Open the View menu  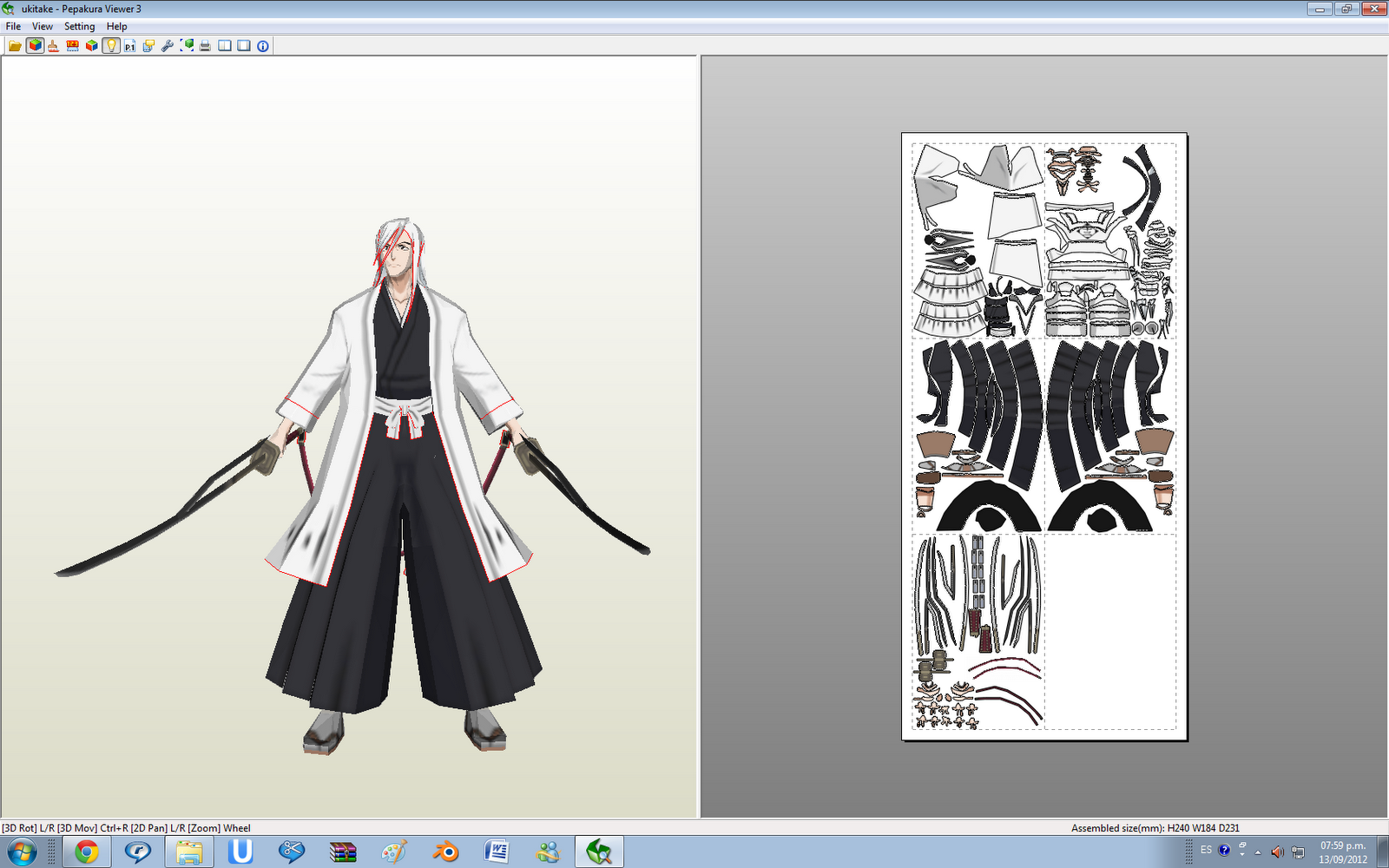43,26
